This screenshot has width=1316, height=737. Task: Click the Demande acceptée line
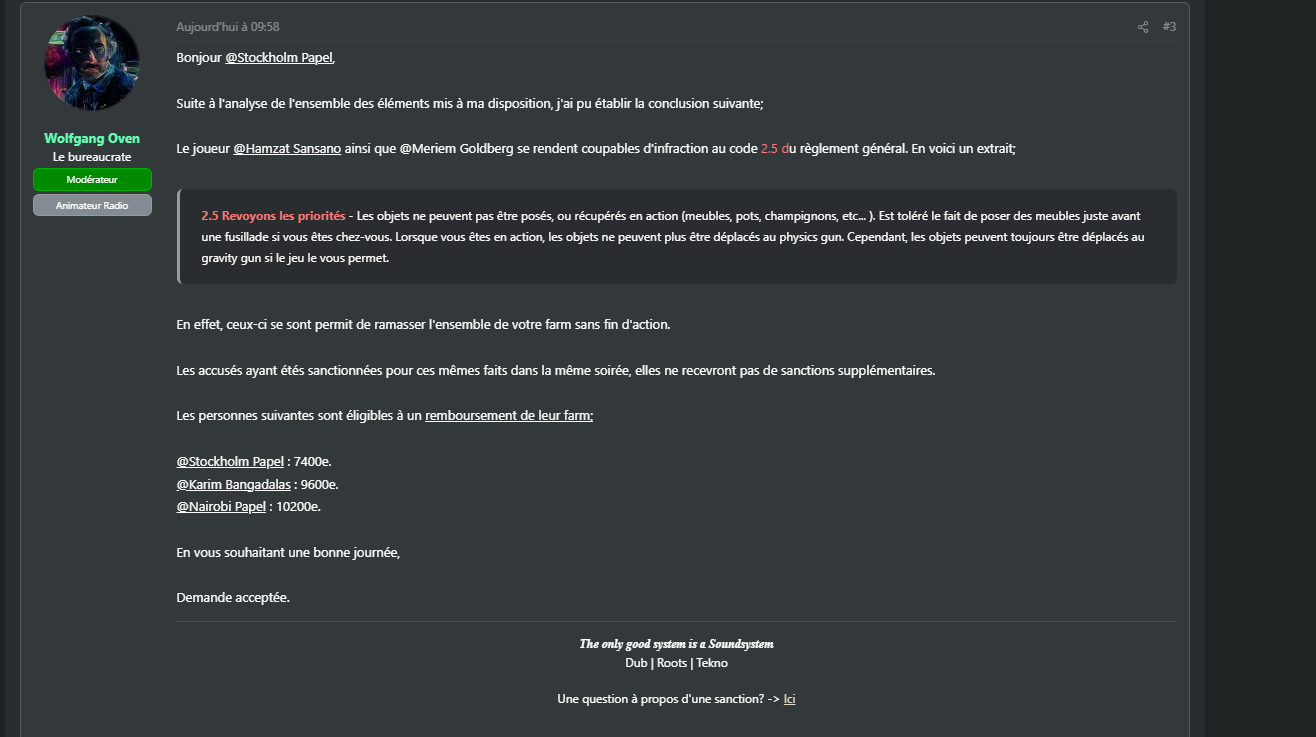click(233, 598)
